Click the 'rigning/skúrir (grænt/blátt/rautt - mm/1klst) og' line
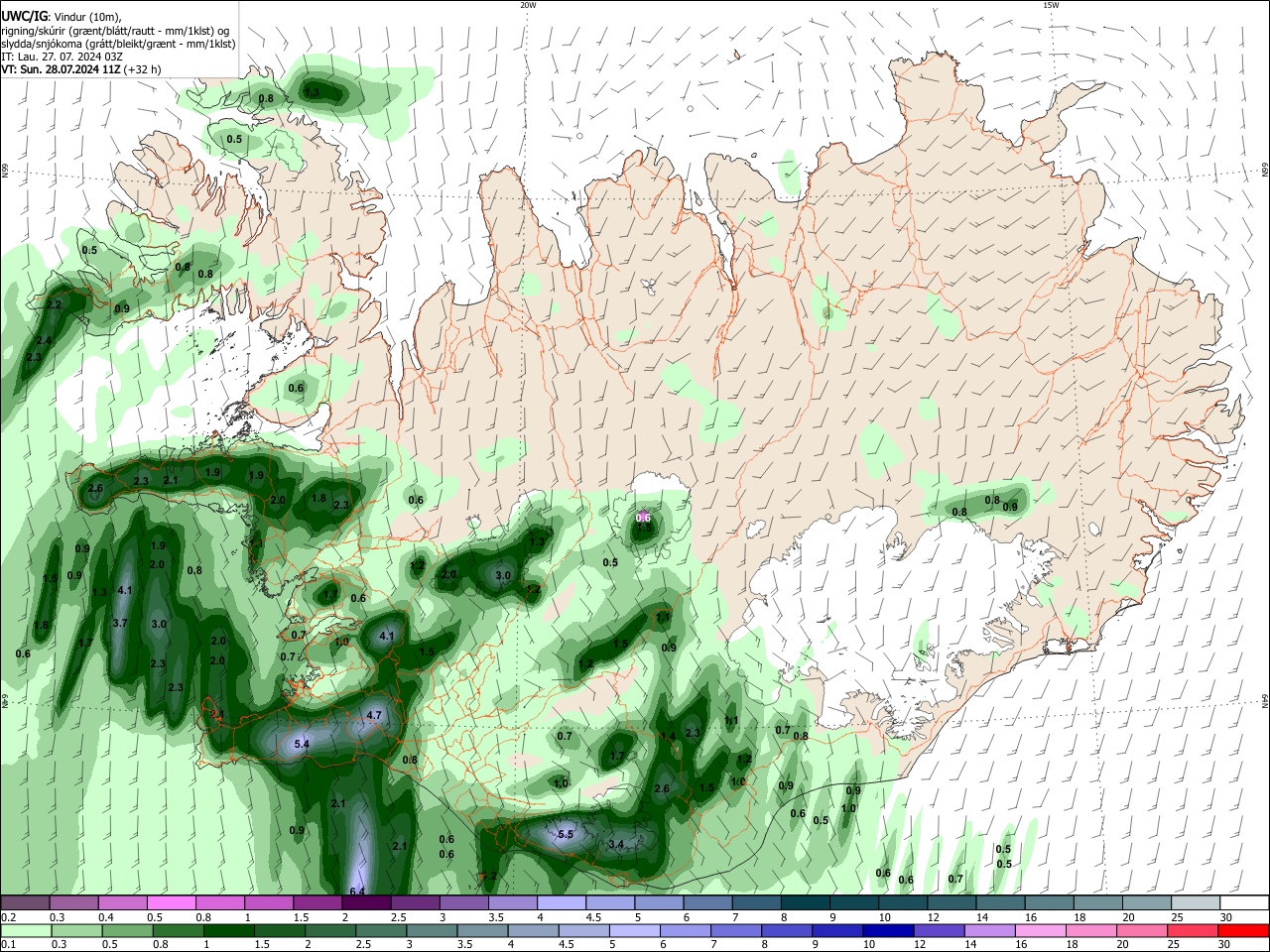Image resolution: width=1270 pixels, height=952 pixels. [115, 30]
